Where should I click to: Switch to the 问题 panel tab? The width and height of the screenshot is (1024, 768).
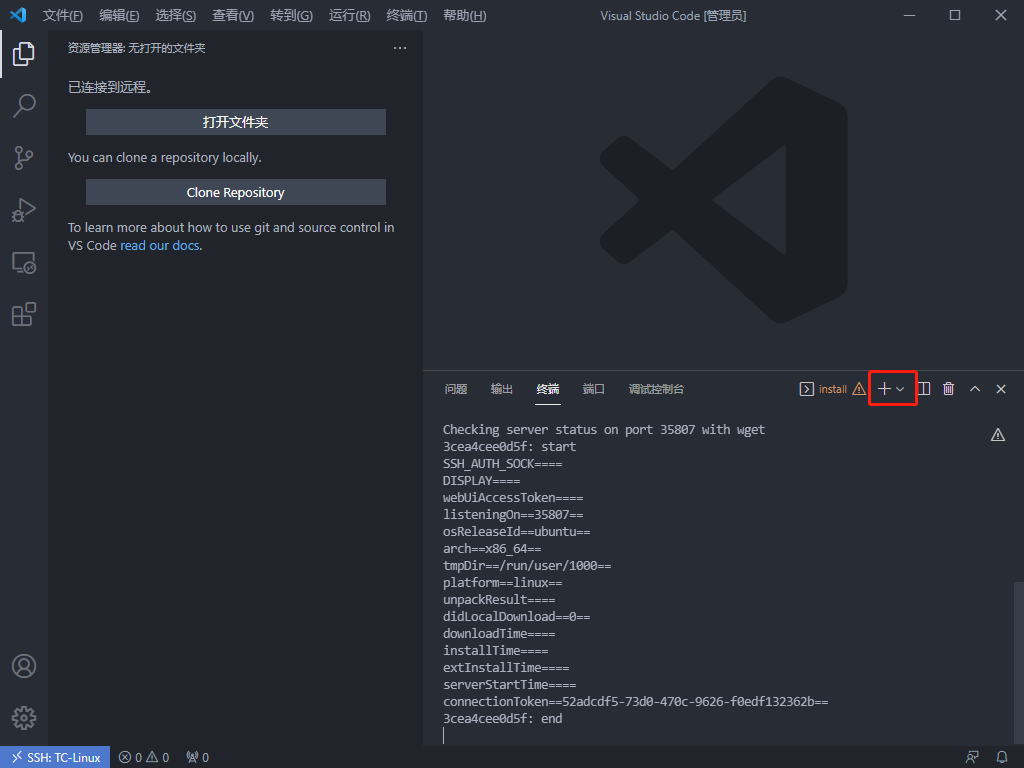click(x=456, y=389)
